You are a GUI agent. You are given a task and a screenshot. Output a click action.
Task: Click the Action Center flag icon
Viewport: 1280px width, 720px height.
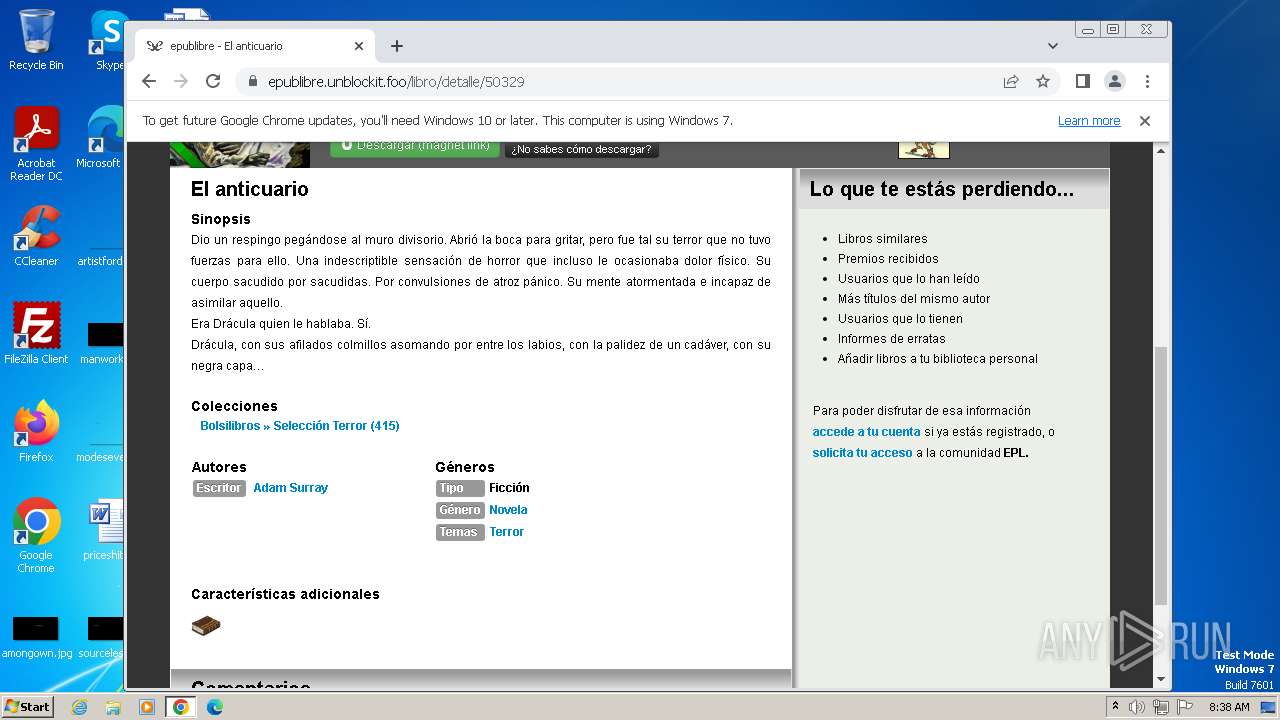pyautogui.click(x=1185, y=707)
